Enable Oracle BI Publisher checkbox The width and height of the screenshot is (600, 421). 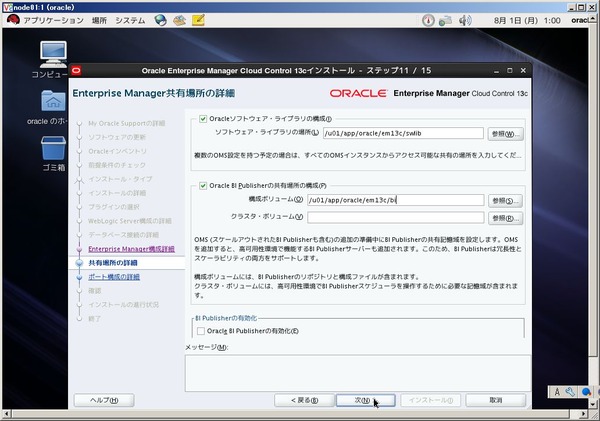coord(201,331)
